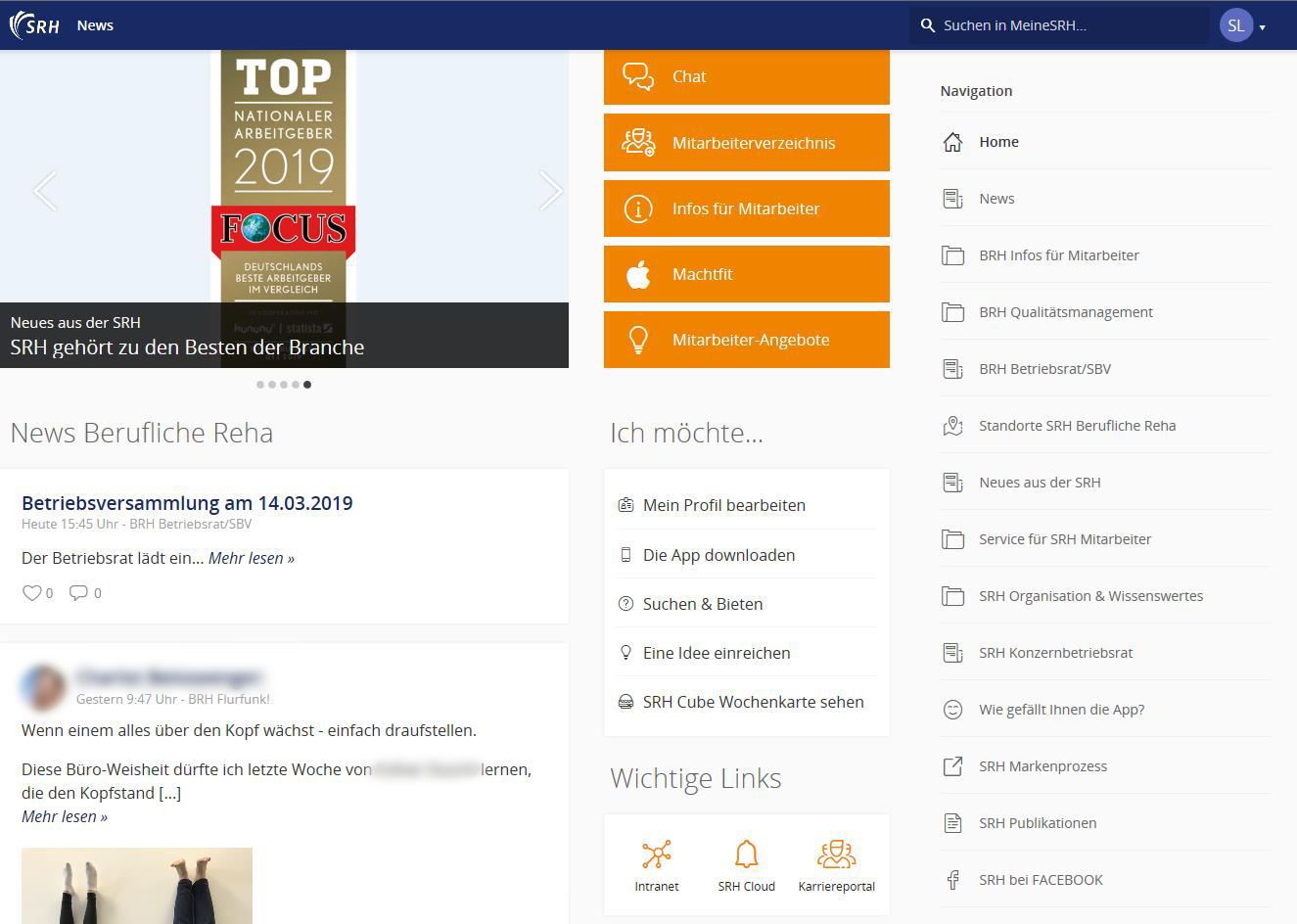This screenshot has height=924, width=1297.
Task: Go to Home in Navigation
Action: tap(1105, 142)
